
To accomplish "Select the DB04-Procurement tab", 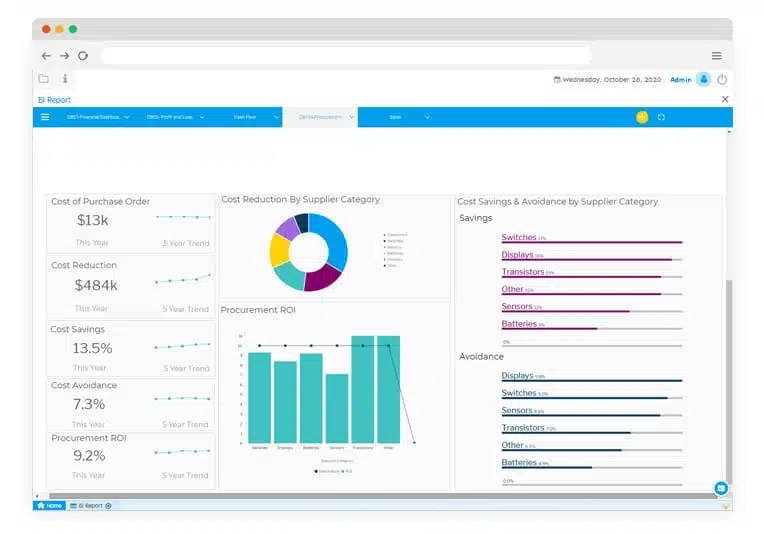I will click(320, 117).
